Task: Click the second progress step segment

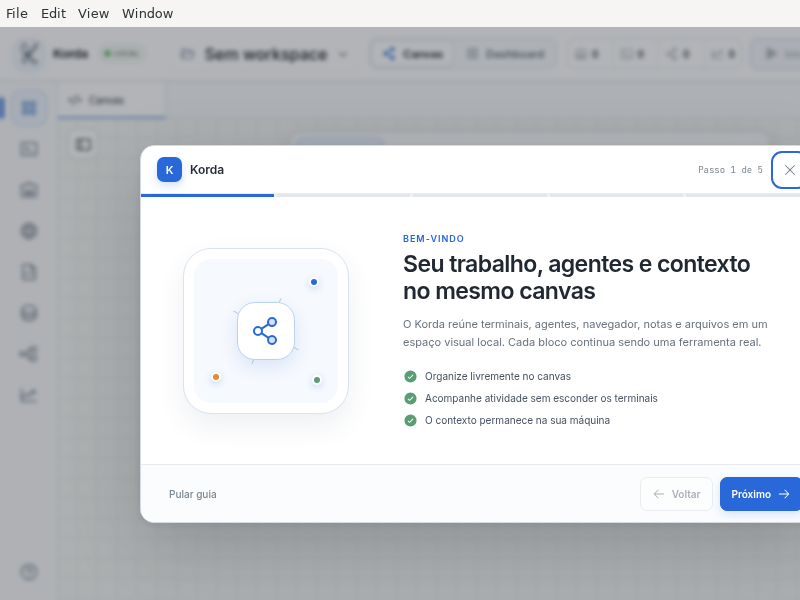Action: click(344, 195)
